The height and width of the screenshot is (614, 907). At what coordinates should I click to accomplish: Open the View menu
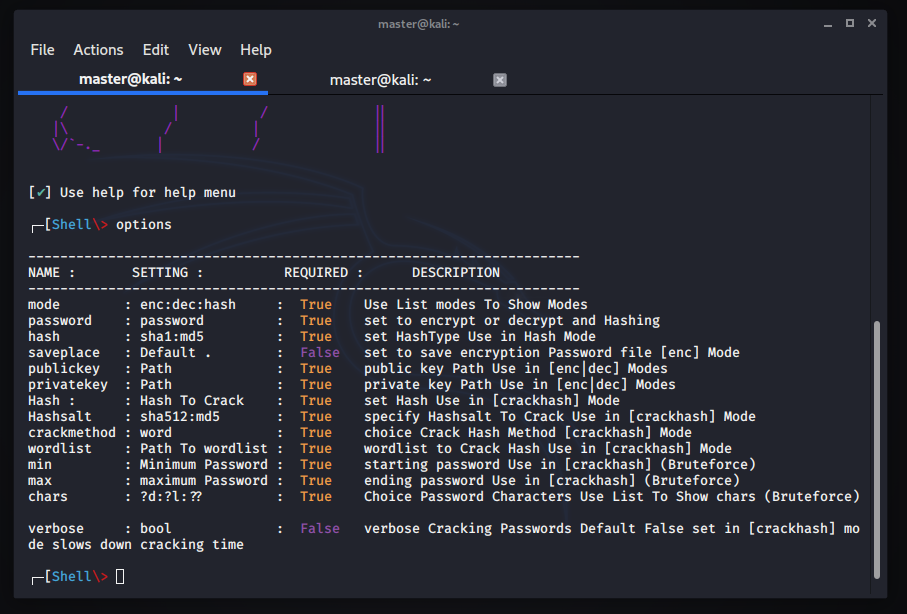point(205,50)
